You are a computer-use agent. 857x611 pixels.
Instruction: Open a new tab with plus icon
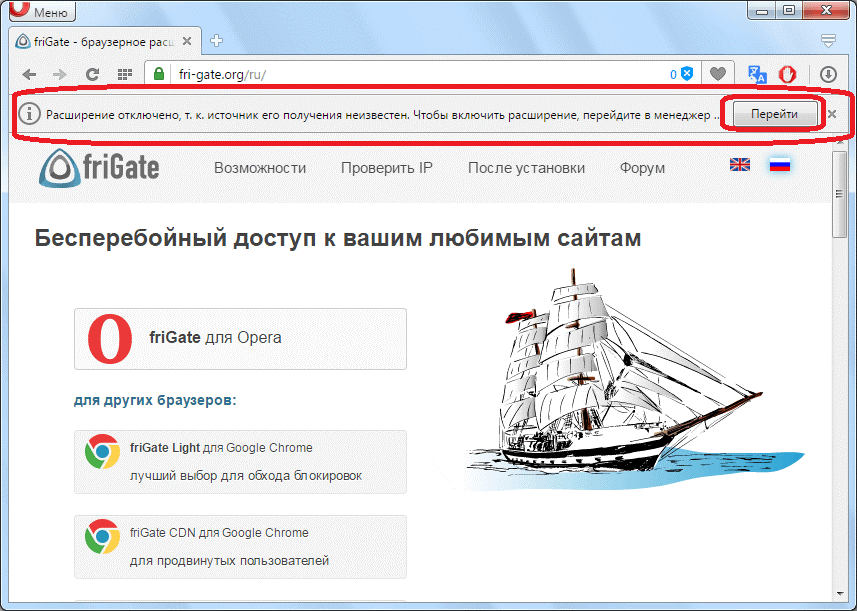click(x=216, y=41)
